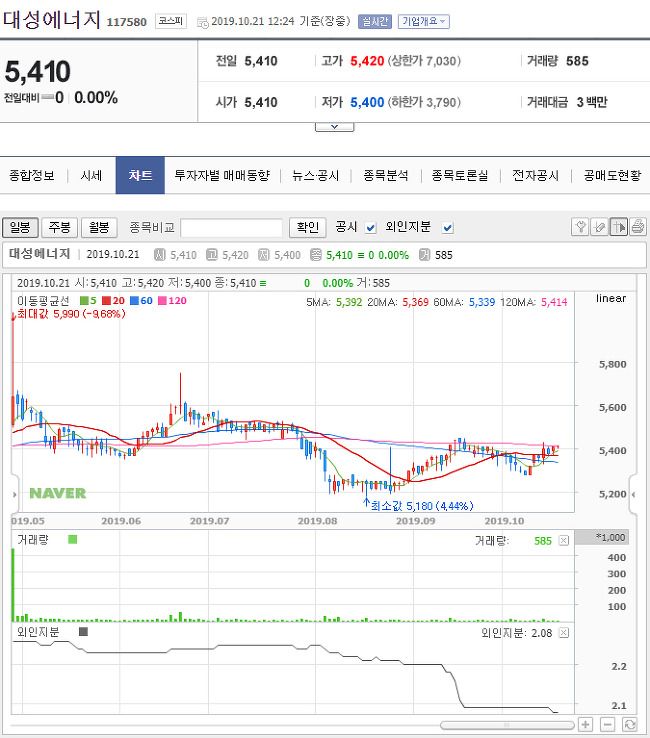Click the 이동평균선 legend label
This screenshot has height=738, width=650.
(43, 301)
